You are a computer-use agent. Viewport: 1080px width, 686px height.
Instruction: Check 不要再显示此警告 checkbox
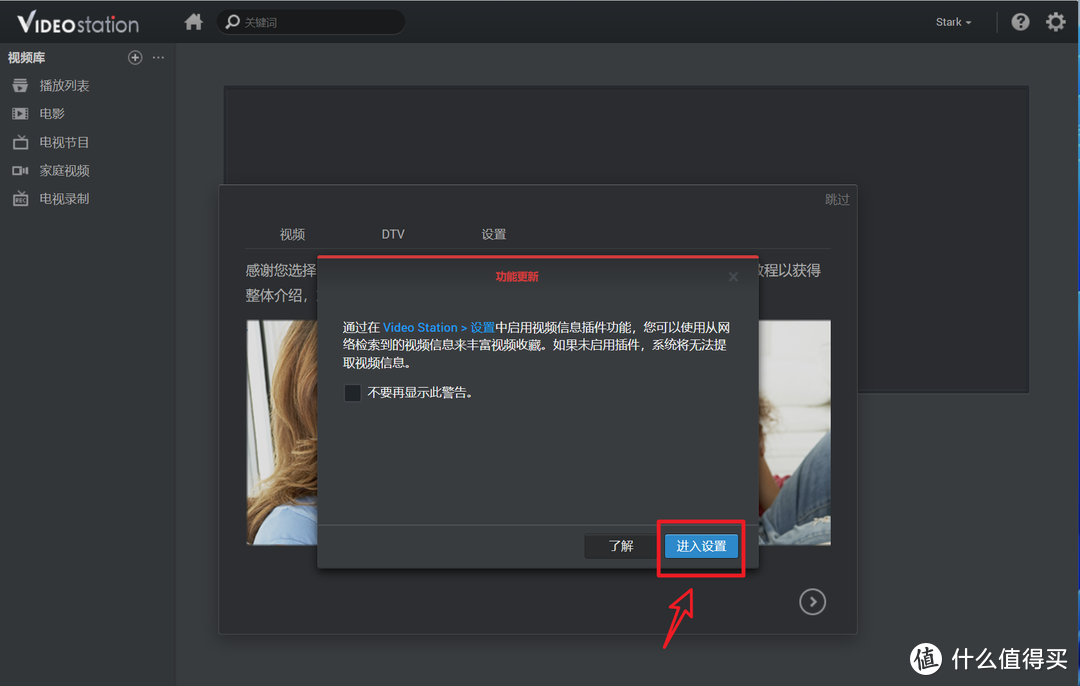tap(352, 393)
